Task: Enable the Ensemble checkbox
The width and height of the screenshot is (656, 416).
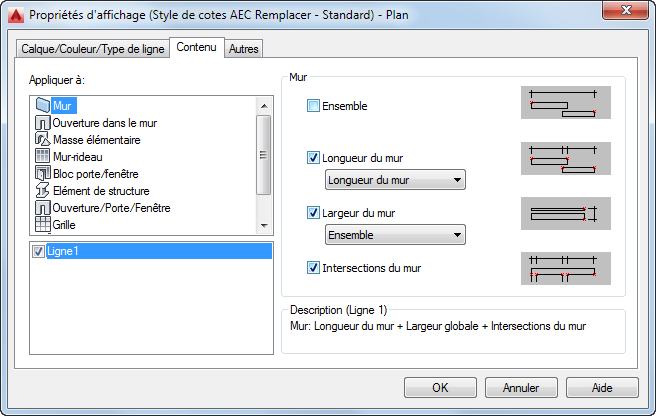Action: (x=313, y=106)
